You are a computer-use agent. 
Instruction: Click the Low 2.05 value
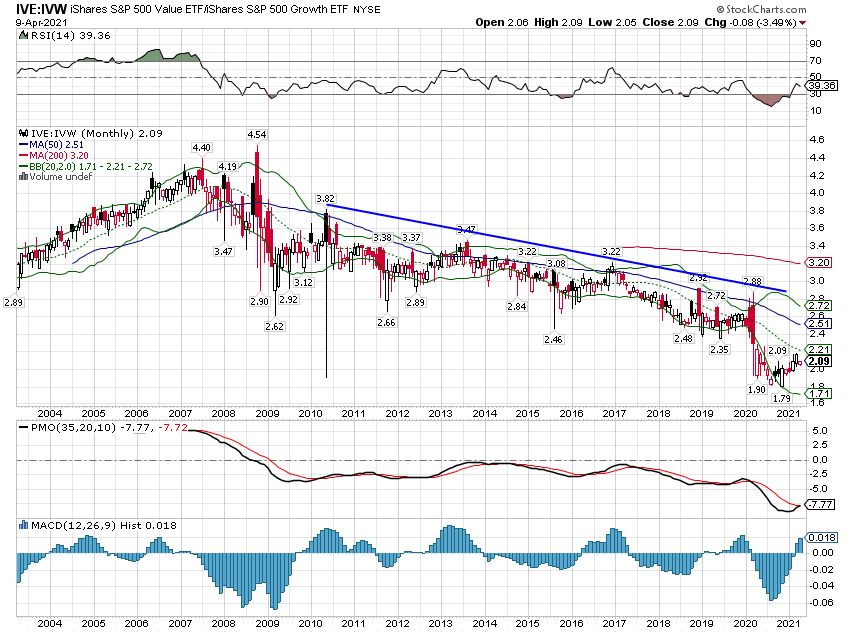[613, 23]
